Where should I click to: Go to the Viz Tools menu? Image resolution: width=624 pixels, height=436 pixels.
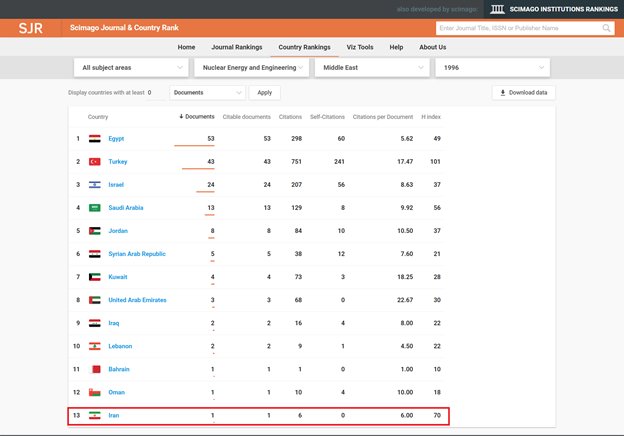click(x=360, y=47)
